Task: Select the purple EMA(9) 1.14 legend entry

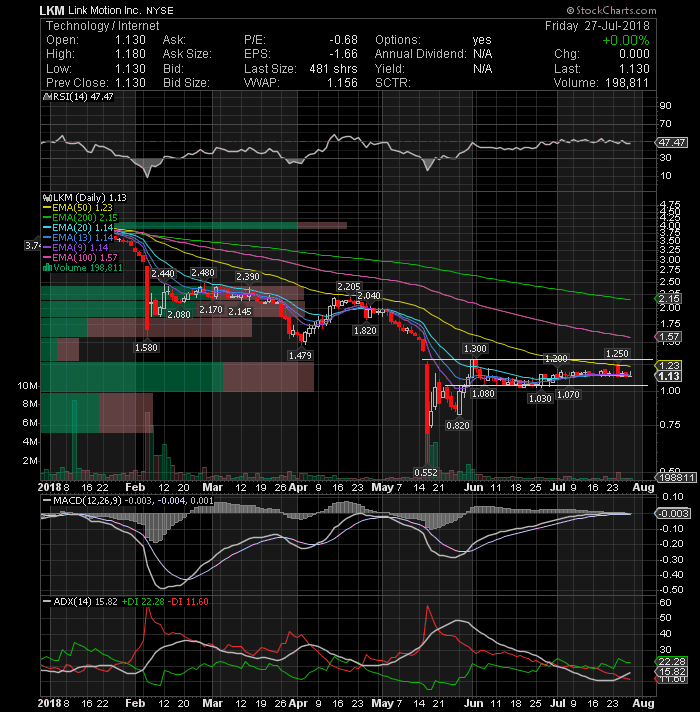Action: point(75,247)
